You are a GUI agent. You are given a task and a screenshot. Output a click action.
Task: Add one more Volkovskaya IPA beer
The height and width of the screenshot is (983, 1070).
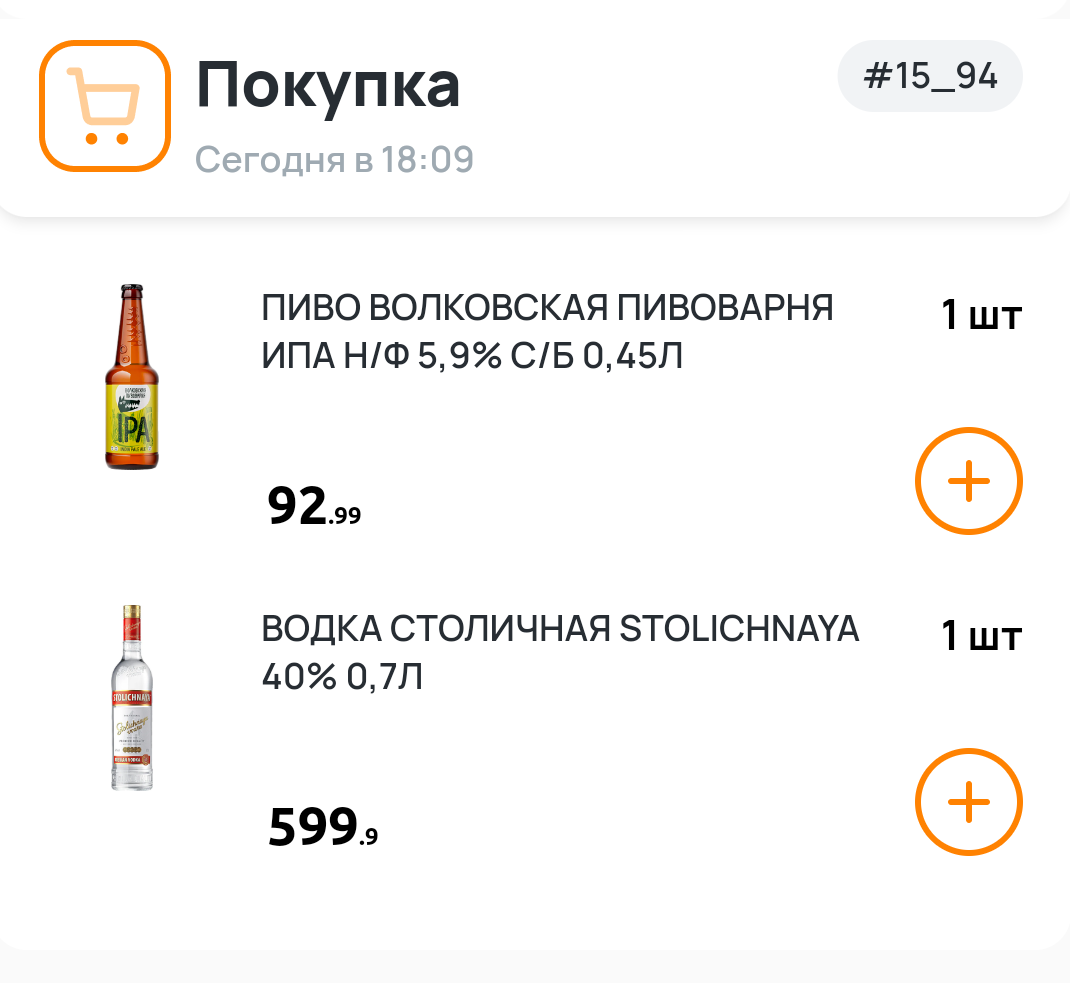coord(968,482)
